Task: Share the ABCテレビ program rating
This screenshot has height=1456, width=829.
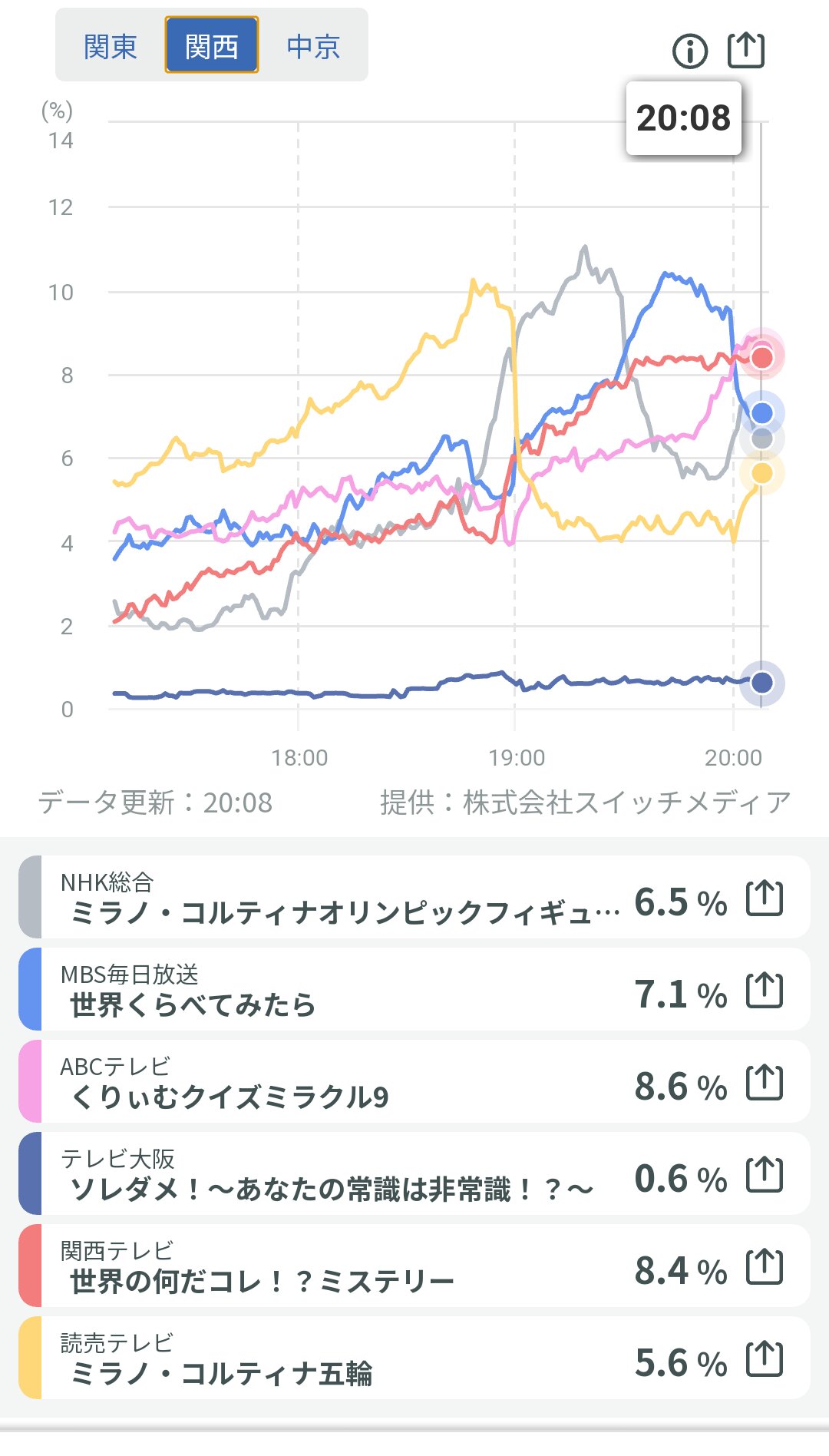Action: click(765, 1083)
